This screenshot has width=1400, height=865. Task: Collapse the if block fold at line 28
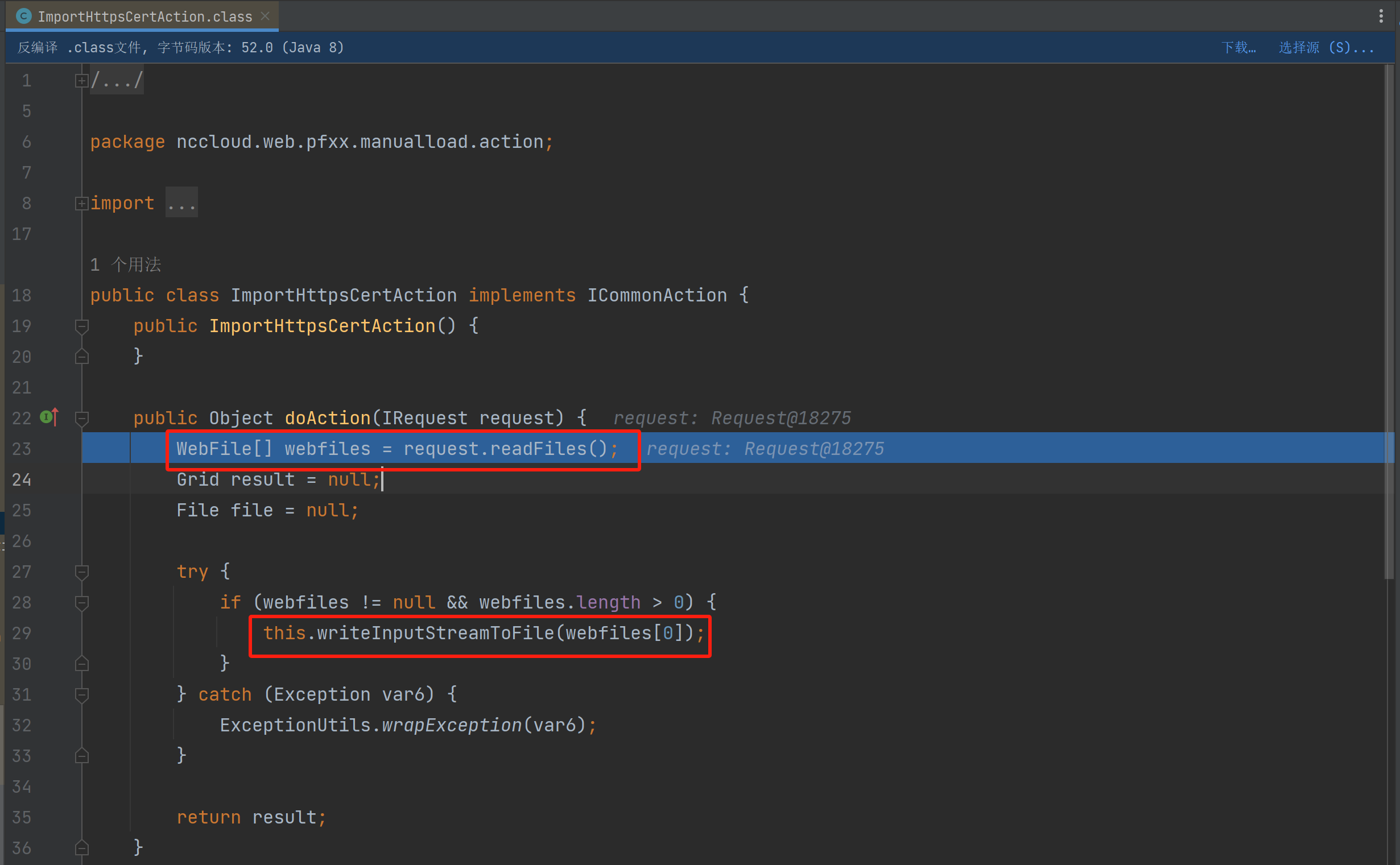[81, 602]
